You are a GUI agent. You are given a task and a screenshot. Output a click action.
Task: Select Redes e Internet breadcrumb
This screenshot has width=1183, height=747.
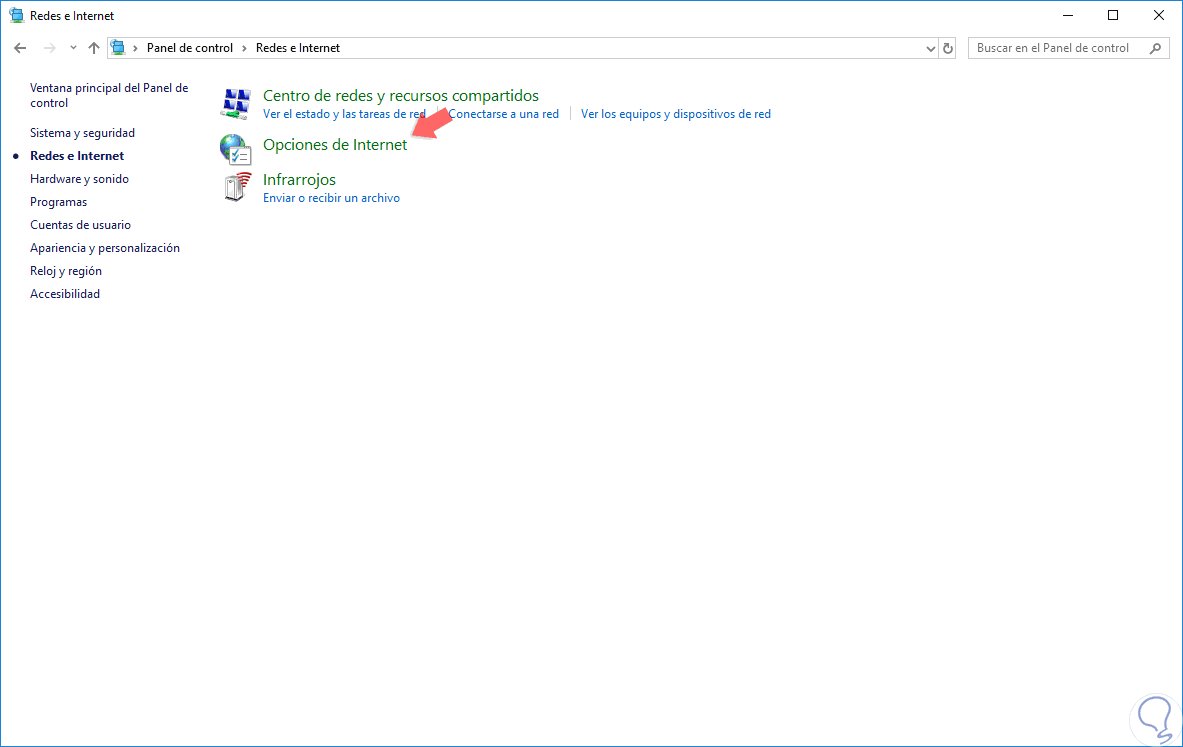(x=298, y=48)
